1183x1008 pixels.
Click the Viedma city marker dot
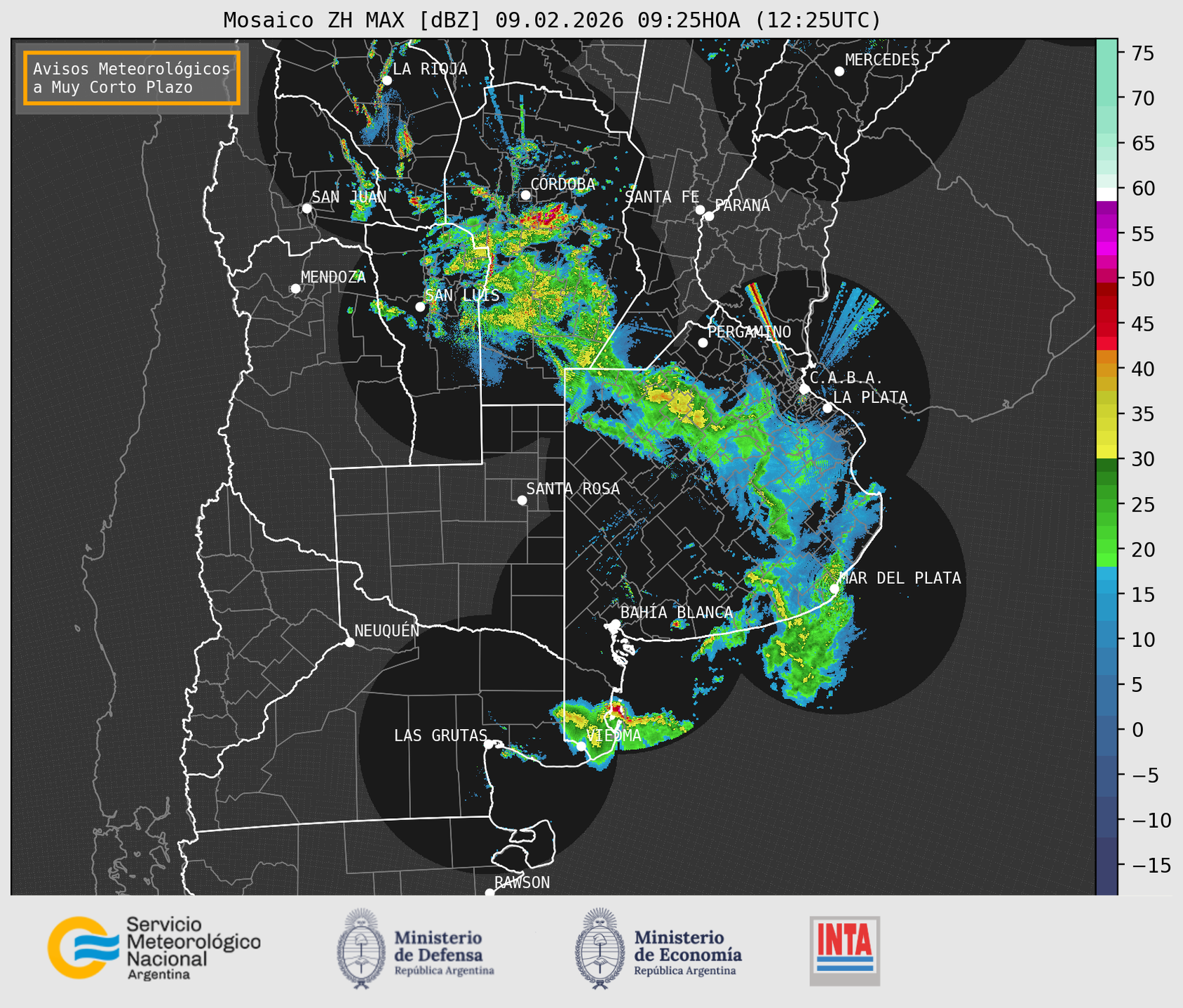pos(581,746)
